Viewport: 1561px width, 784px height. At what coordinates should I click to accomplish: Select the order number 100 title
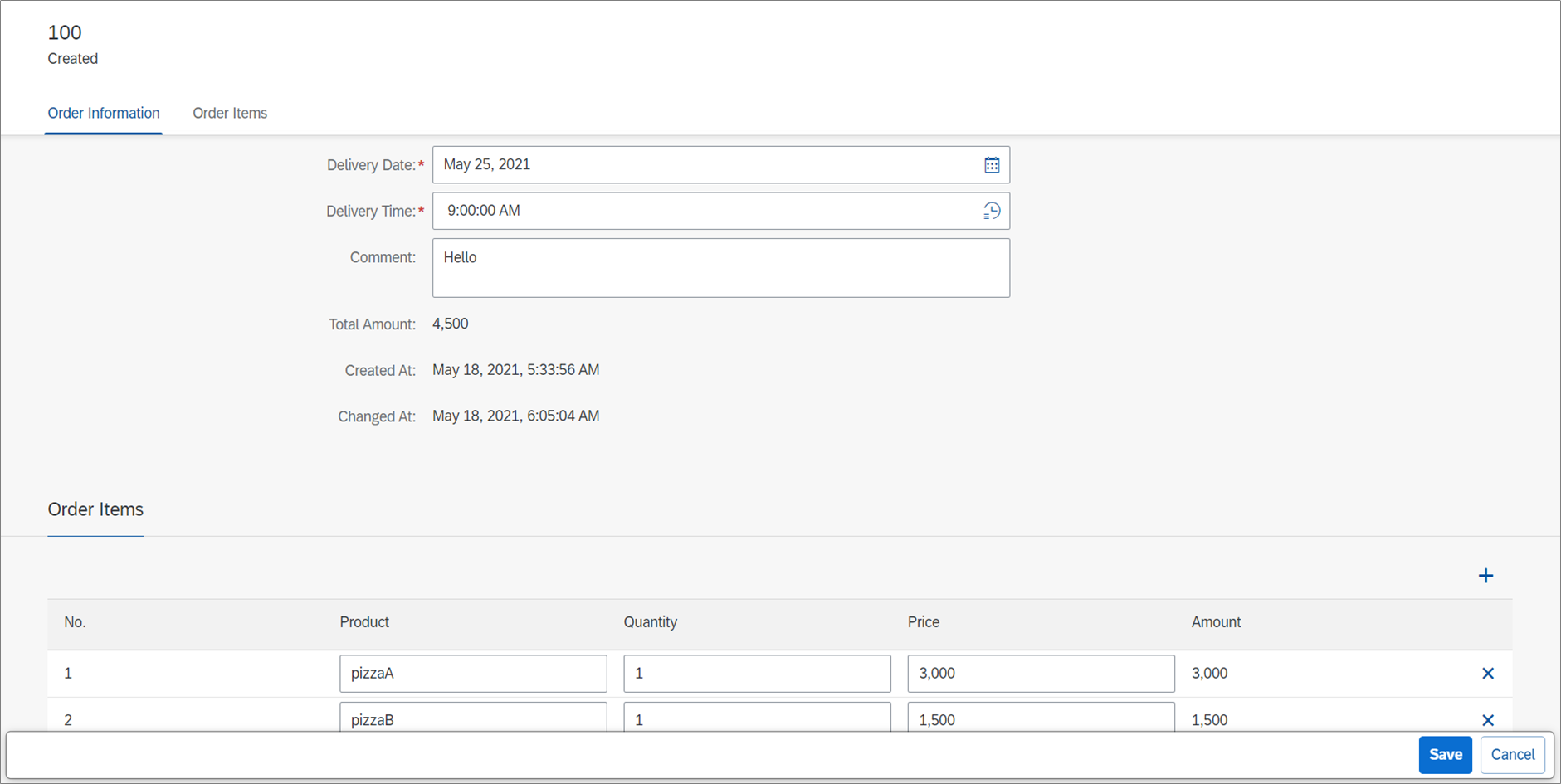click(65, 32)
